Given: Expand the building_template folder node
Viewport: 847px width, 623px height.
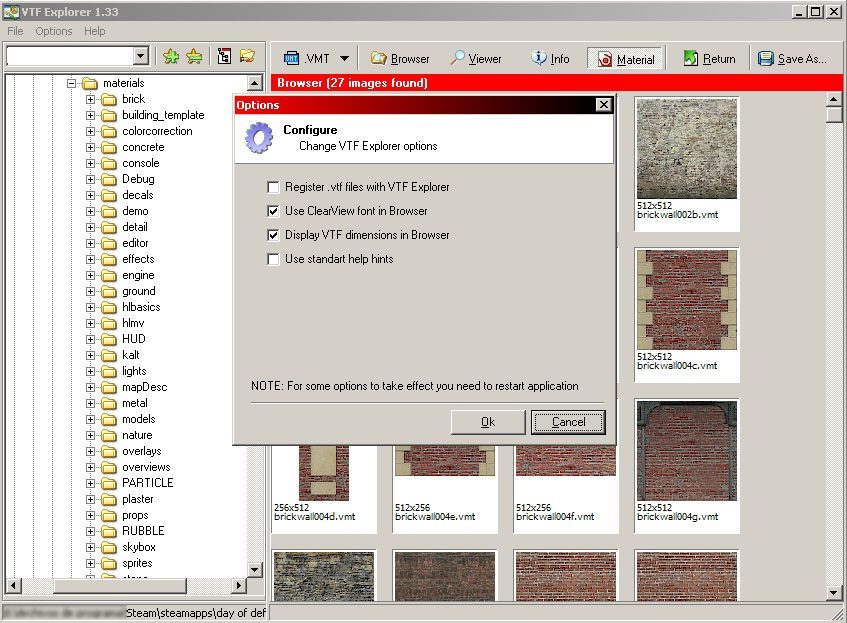Looking at the screenshot, I should click(90, 116).
